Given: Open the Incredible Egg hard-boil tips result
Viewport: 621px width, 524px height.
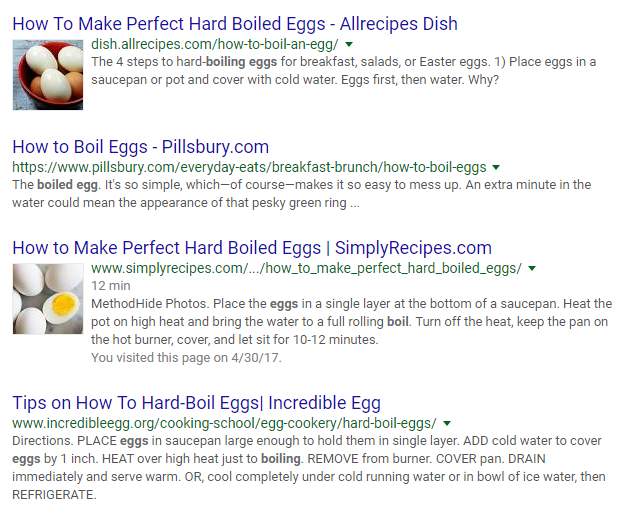Looking at the screenshot, I should click(x=196, y=403).
